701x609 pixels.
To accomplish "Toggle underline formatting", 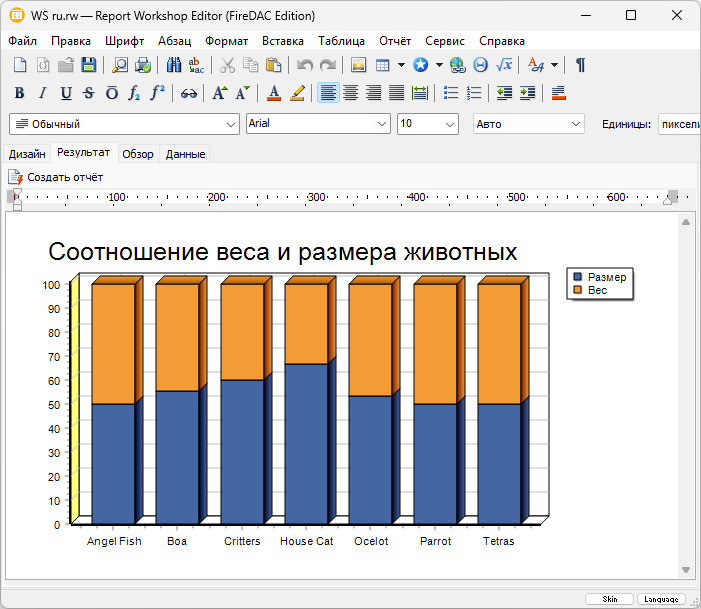I will tap(66, 93).
